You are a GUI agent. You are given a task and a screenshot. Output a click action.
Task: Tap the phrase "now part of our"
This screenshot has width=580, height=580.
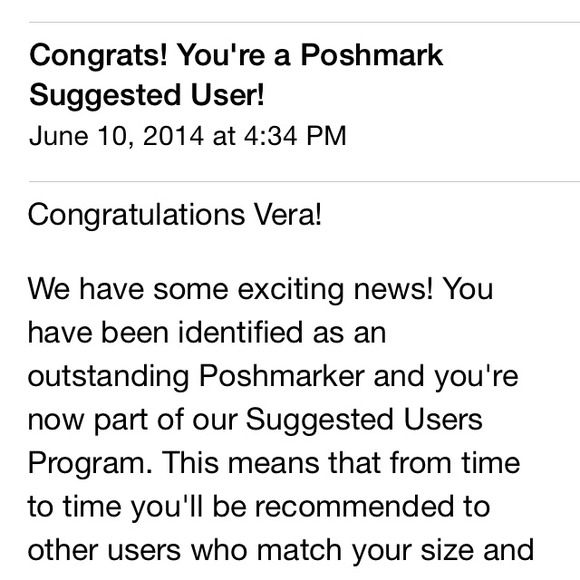132,421
